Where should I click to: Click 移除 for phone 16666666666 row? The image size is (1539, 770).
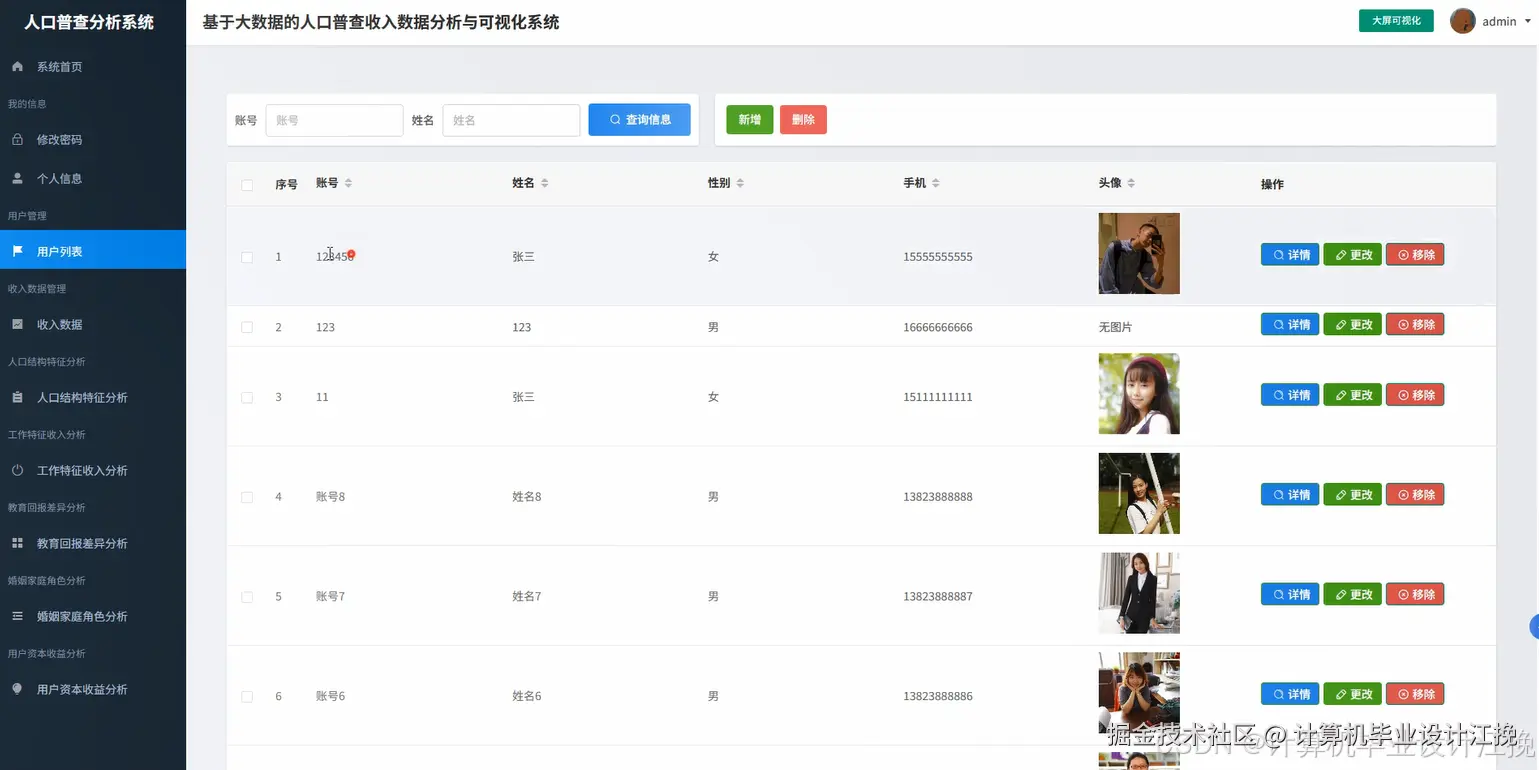tap(1415, 325)
